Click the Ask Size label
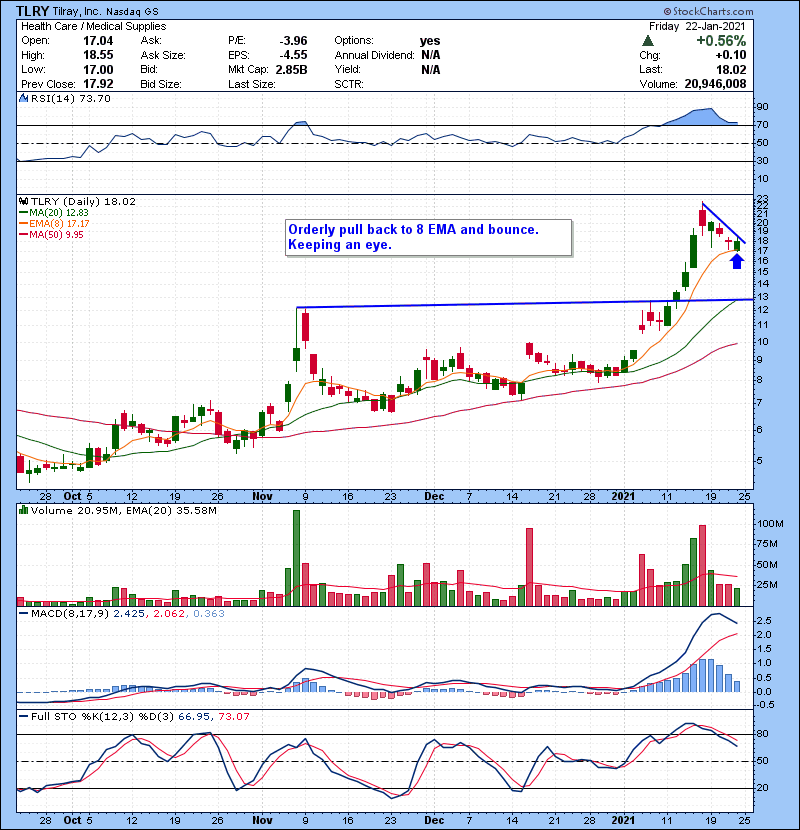The width and height of the screenshot is (800, 830). (x=163, y=55)
